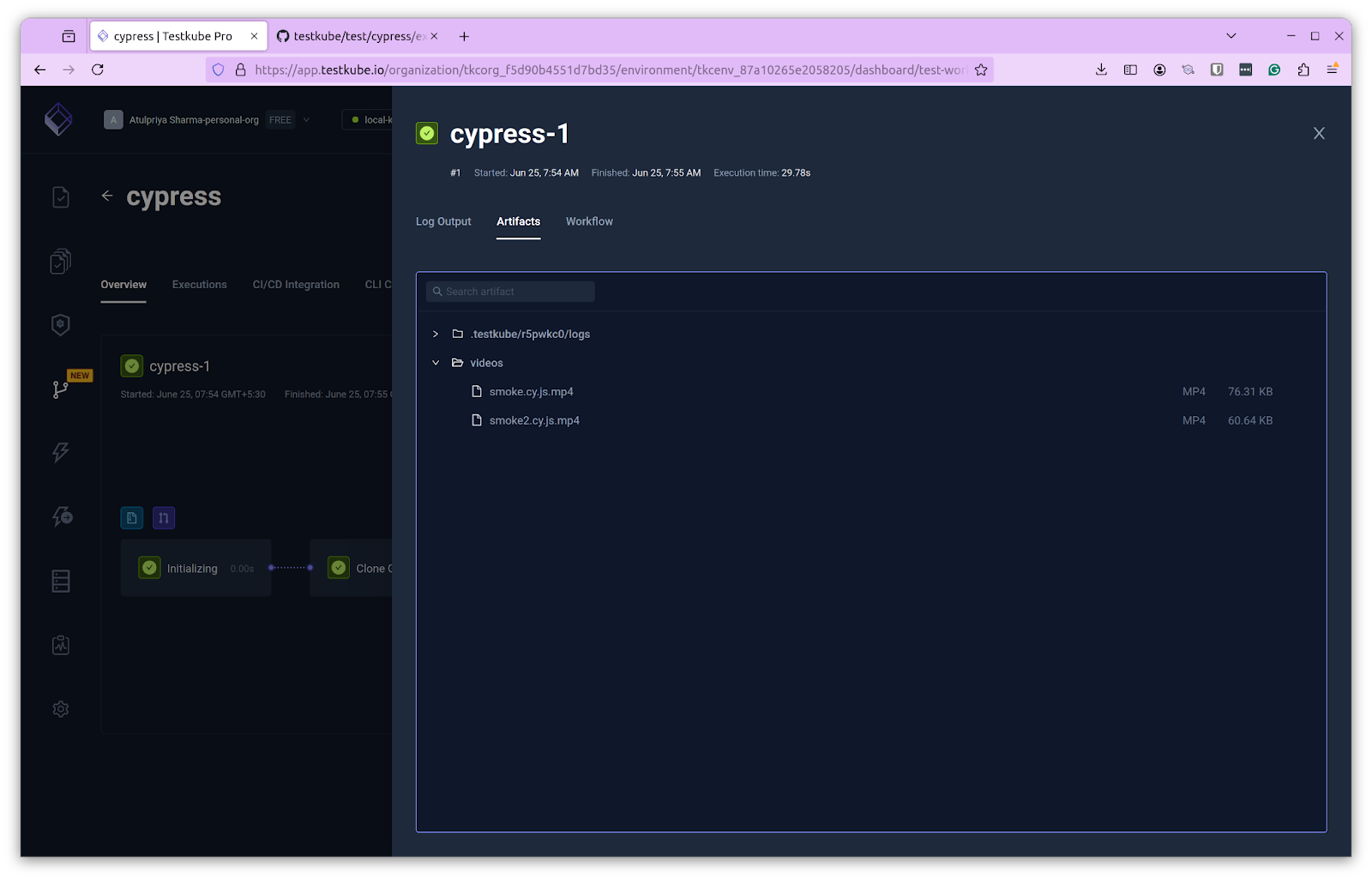Open the CI/CD Integration tab
Viewport: 1372px width, 880px height.
tap(296, 285)
